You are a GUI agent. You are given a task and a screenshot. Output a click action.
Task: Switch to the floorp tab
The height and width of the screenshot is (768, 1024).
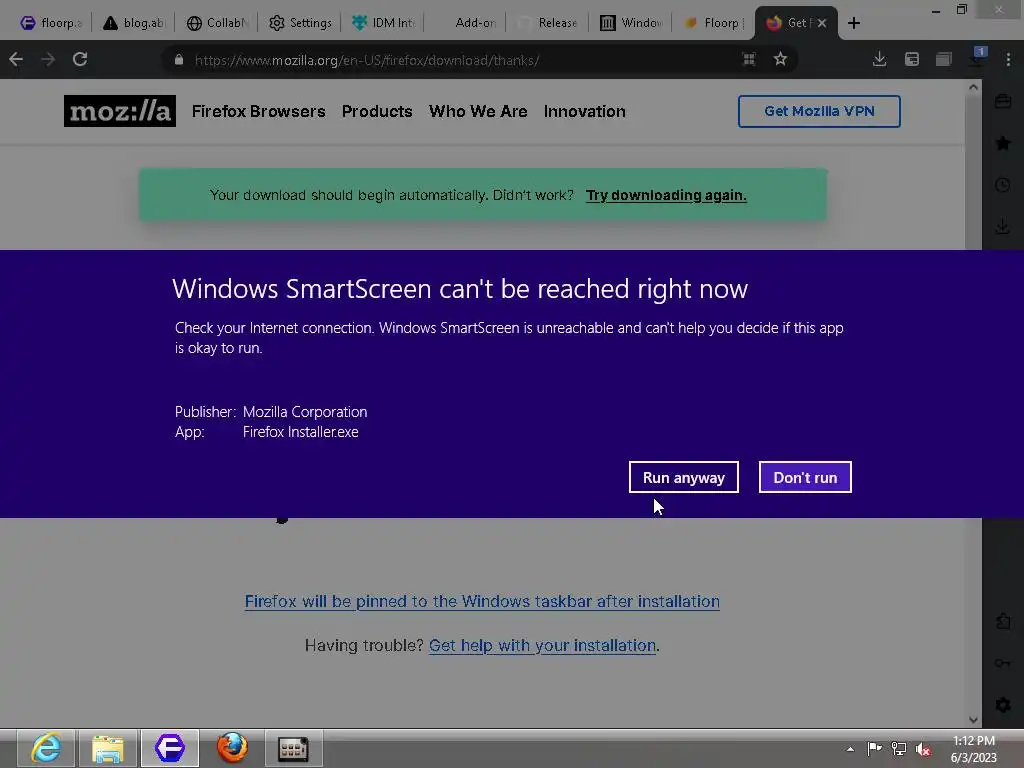coord(51,23)
